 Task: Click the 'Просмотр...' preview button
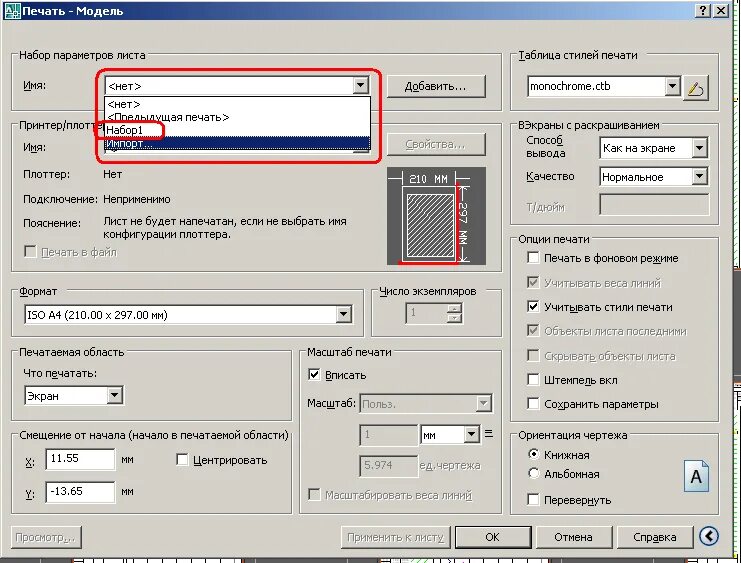pyautogui.click(x=46, y=537)
